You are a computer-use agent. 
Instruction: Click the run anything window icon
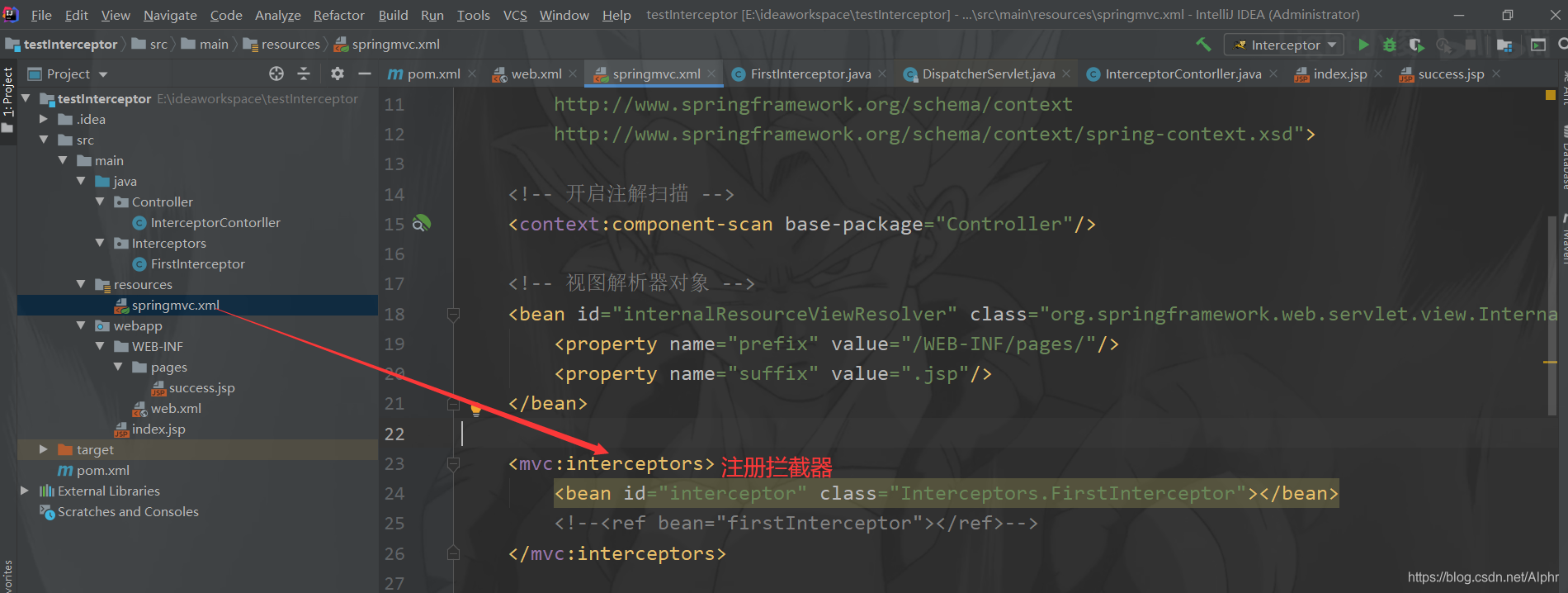[1538, 45]
